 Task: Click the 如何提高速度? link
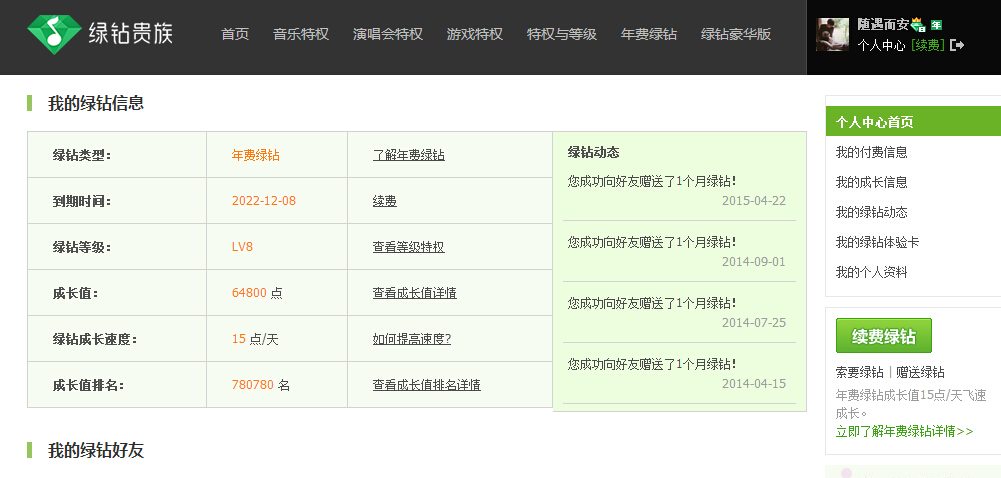coord(412,339)
